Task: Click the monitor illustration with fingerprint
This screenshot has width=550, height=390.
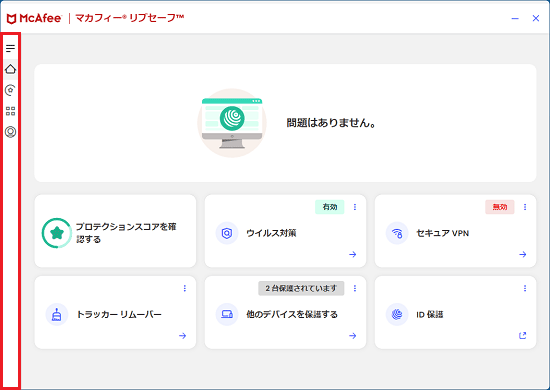Action: point(232,123)
